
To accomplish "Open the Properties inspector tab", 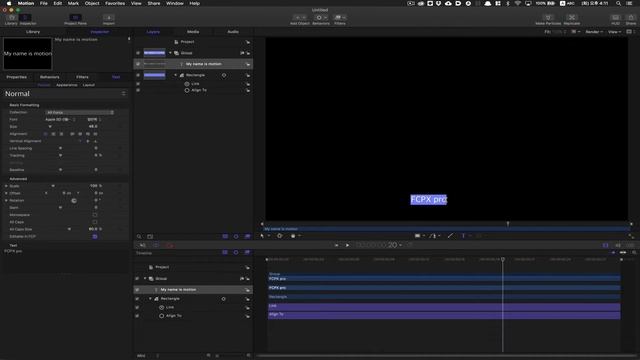I will (x=16, y=77).
